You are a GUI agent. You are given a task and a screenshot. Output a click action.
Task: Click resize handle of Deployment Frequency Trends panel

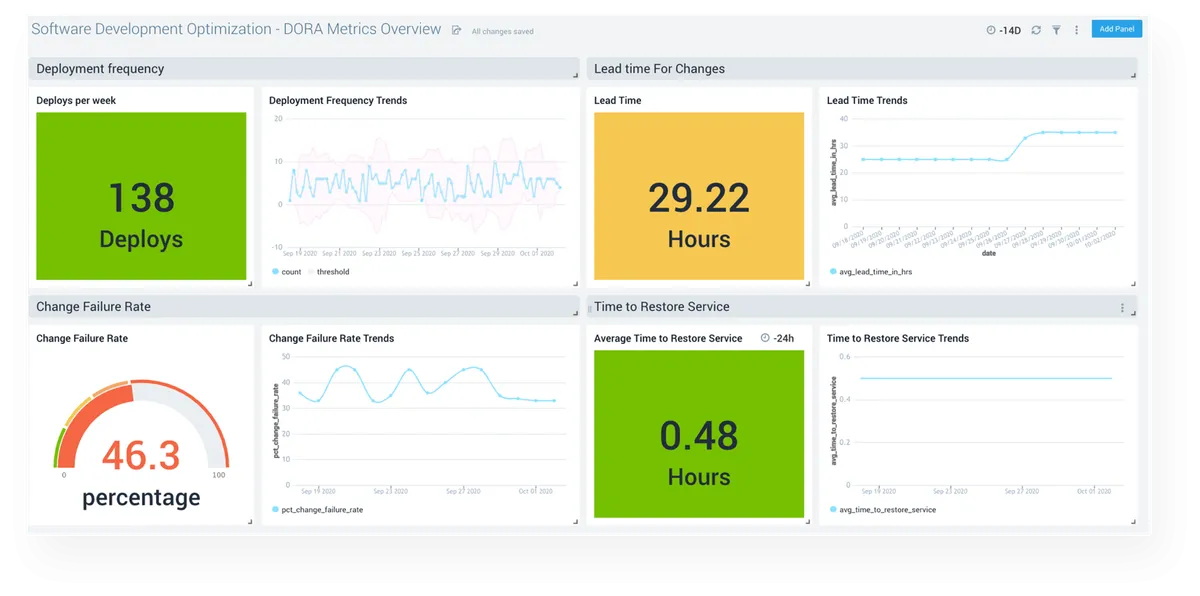tap(575, 284)
